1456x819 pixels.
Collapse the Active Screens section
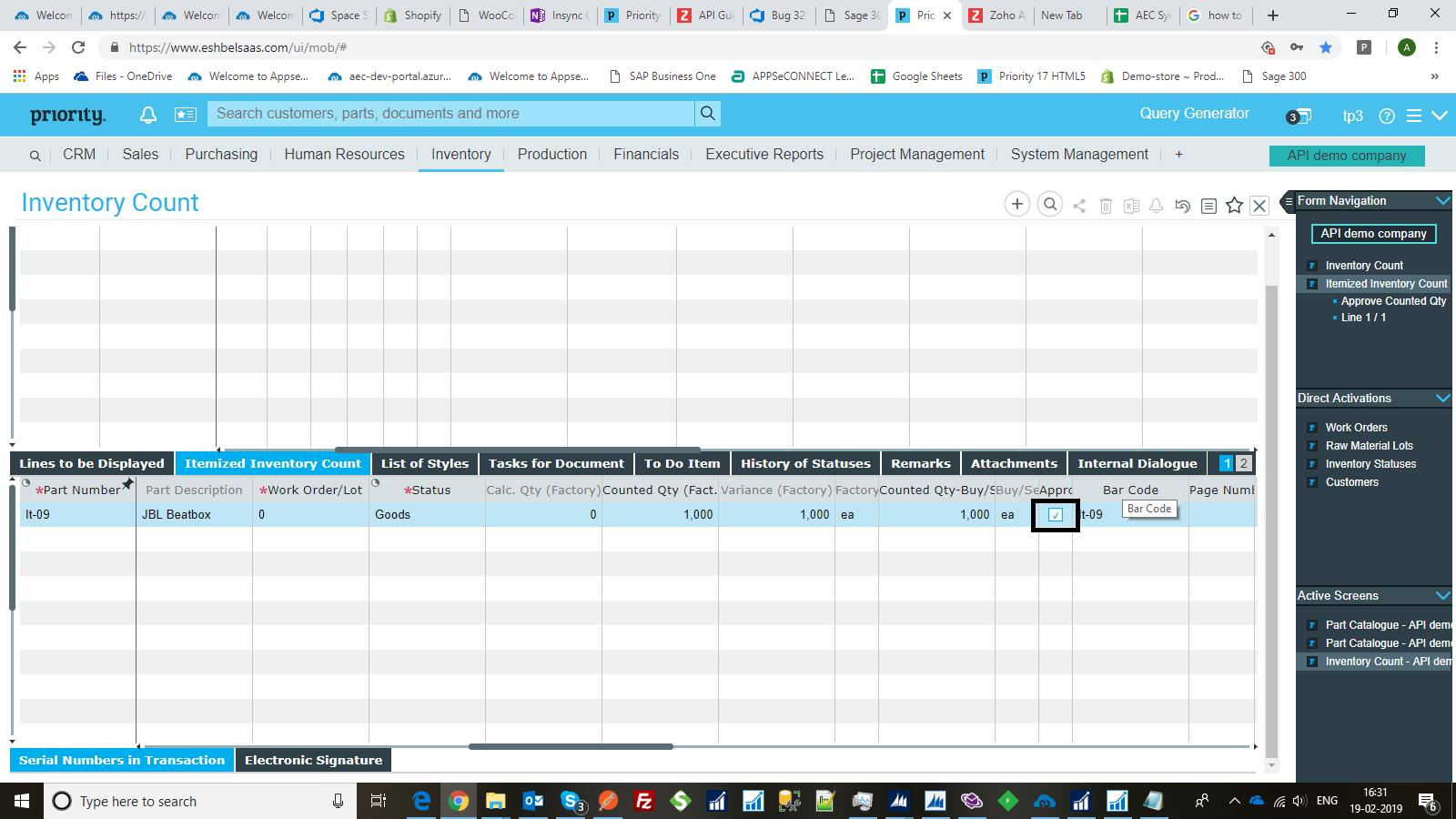click(1442, 595)
